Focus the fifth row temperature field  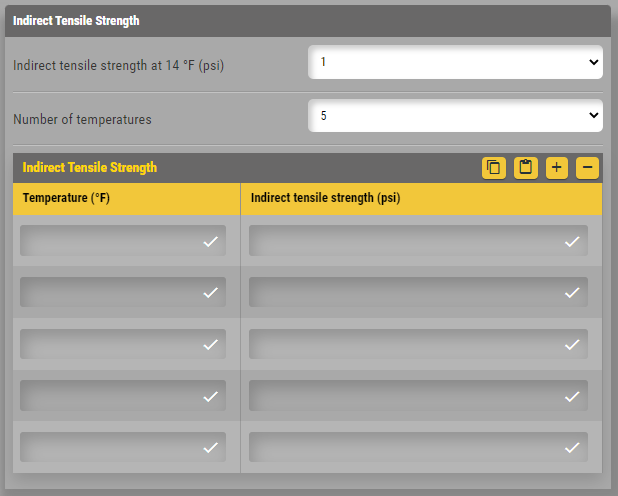click(110, 447)
